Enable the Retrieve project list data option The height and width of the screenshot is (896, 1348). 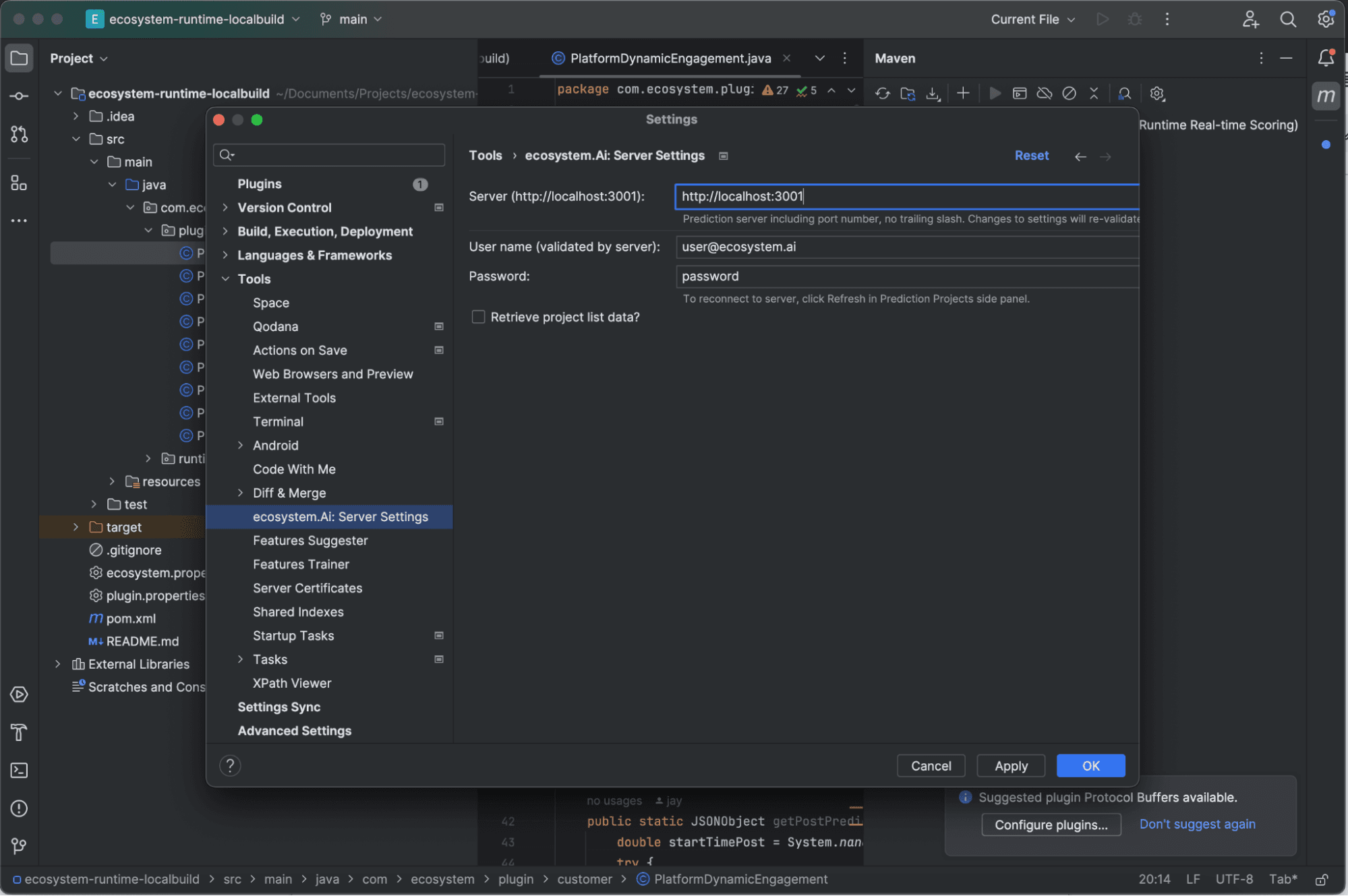click(x=478, y=316)
